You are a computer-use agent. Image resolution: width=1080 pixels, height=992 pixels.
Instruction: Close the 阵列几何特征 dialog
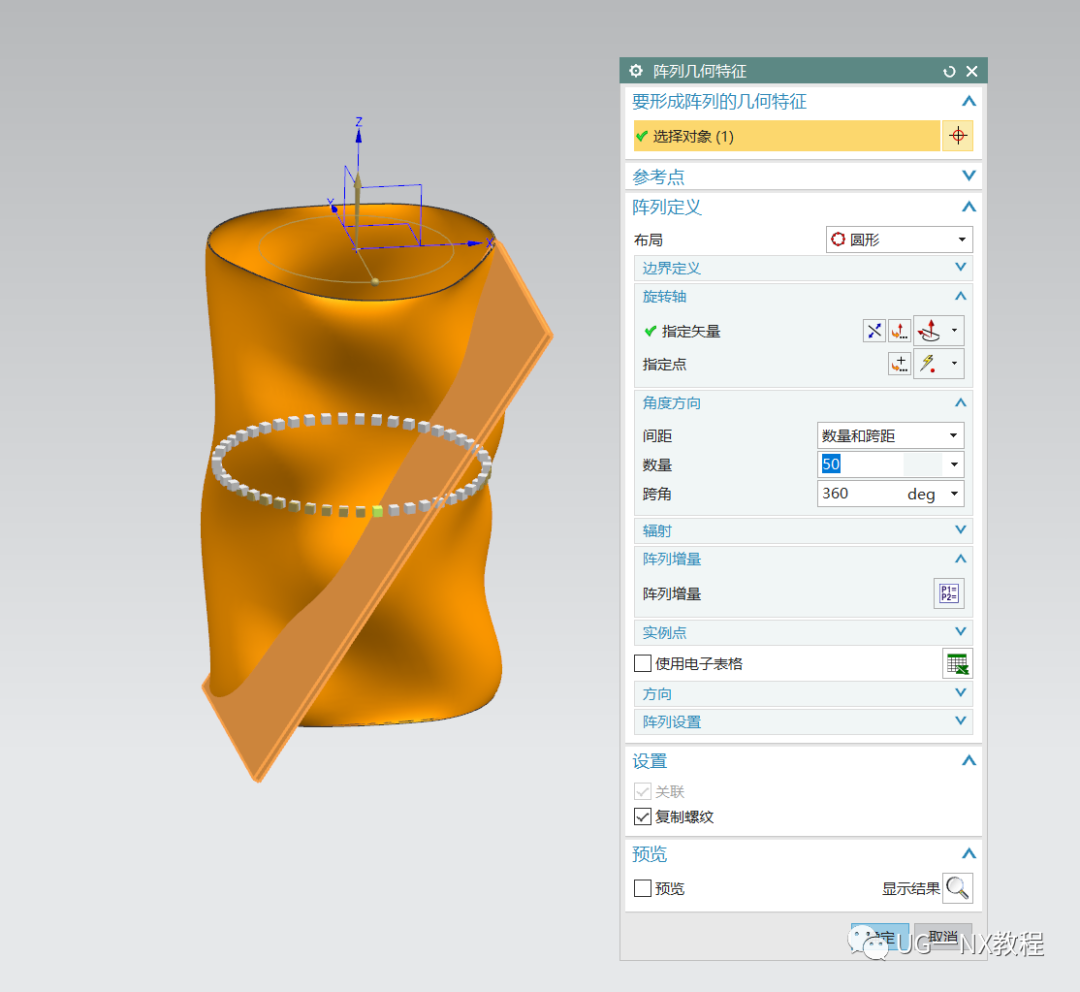point(972,71)
